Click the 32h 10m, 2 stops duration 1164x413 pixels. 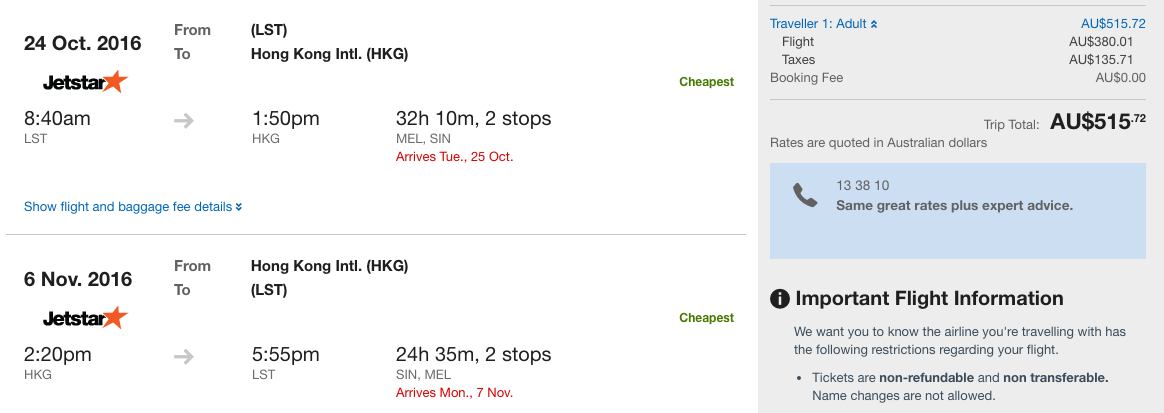pos(474,118)
